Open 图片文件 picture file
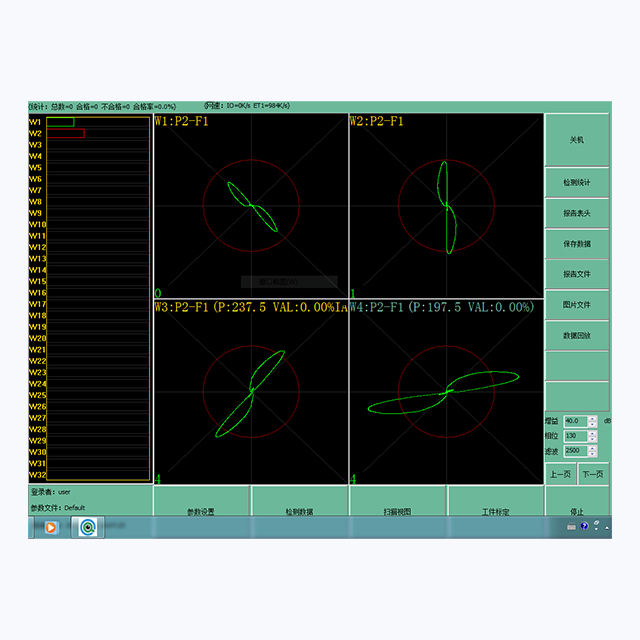The width and height of the screenshot is (640, 640). [x=577, y=305]
